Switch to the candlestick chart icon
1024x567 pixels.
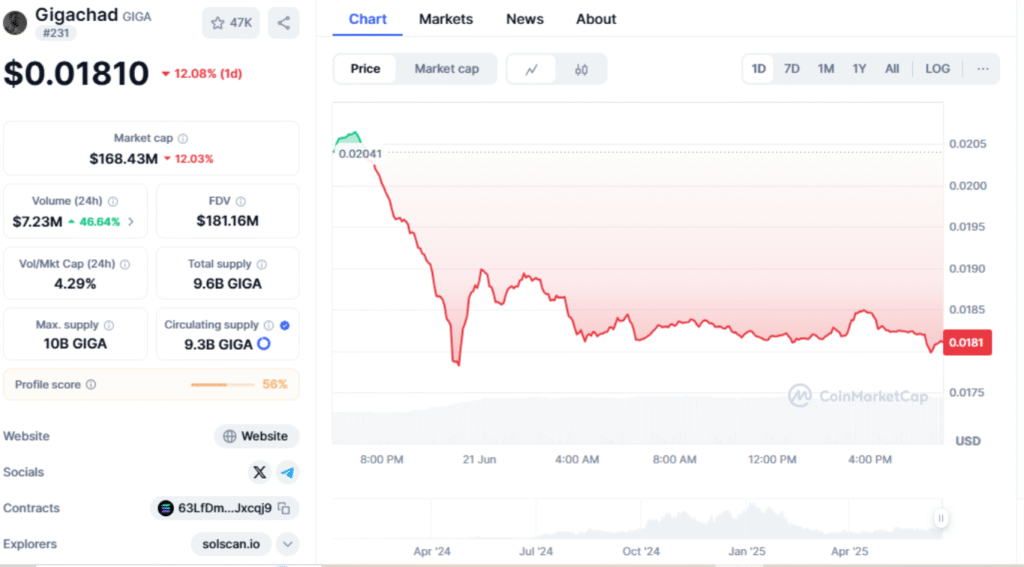click(581, 69)
